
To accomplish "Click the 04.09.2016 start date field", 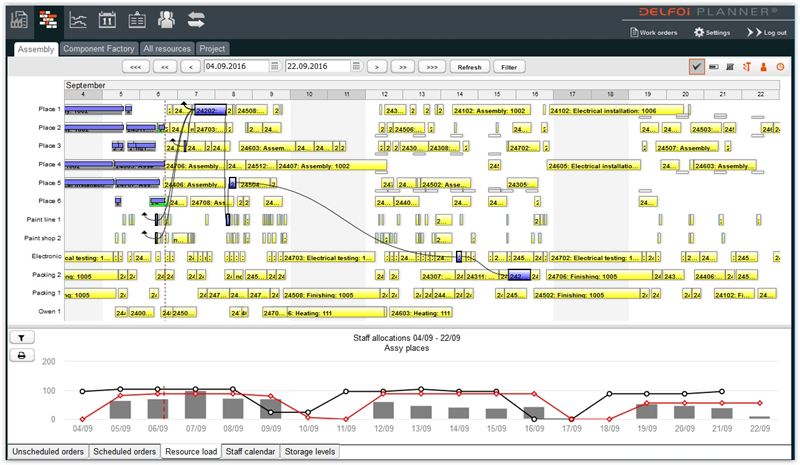I will 235,67.
